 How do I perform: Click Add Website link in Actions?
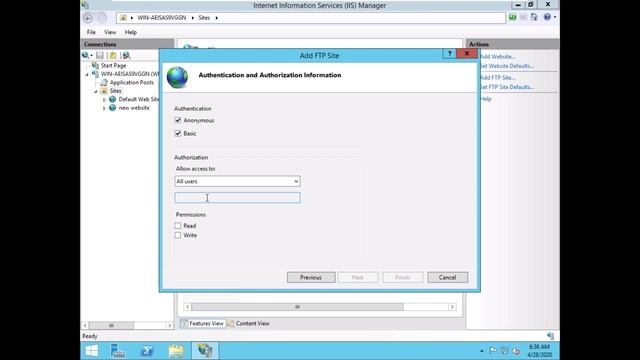coord(498,57)
